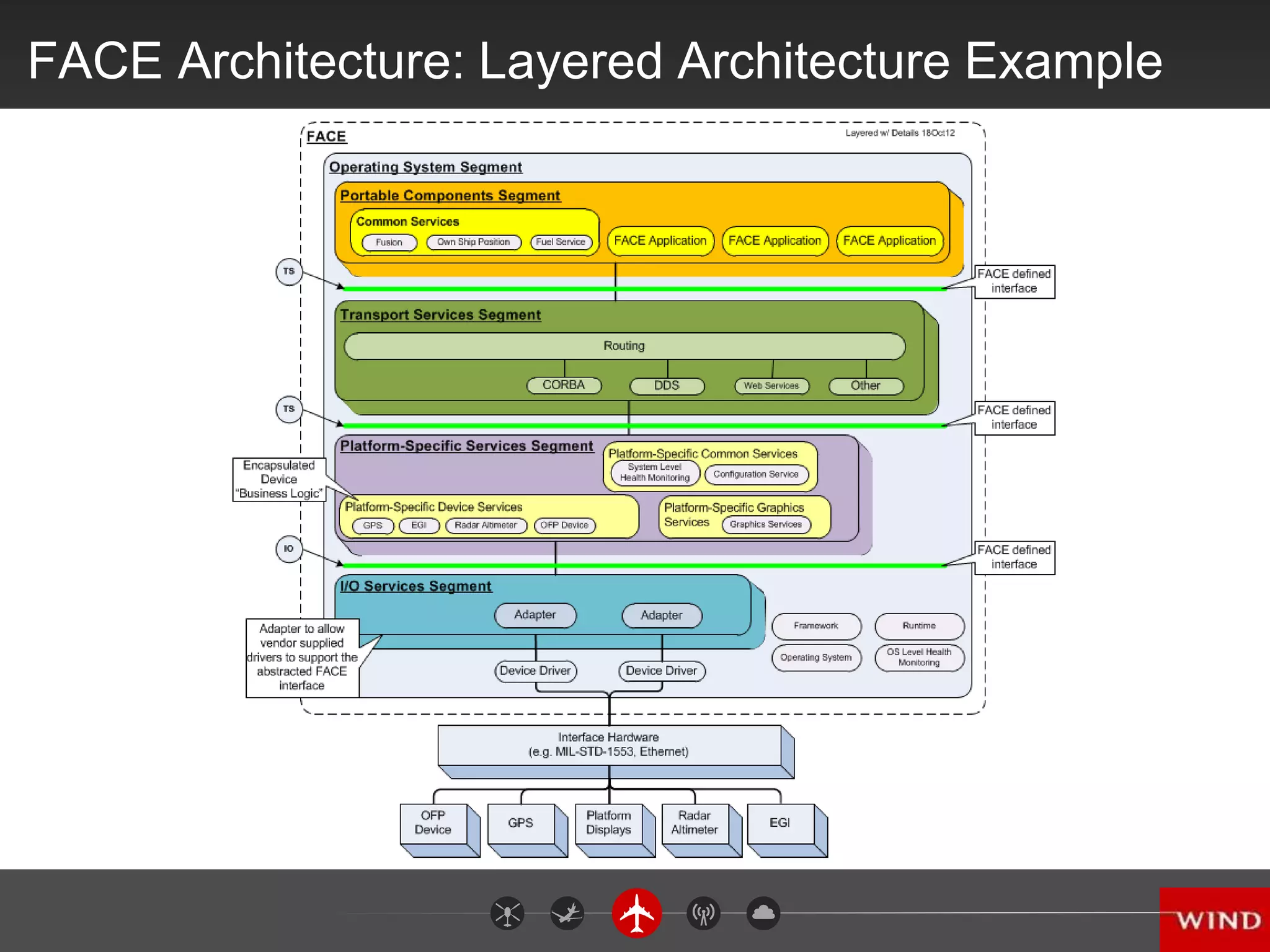Click the banking jet aircraft icon
Viewport: 1270px width, 952px height.
point(567,914)
